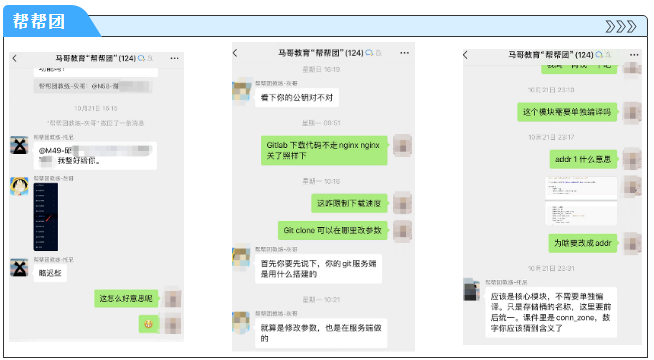The image size is (654, 360).
Task: Open the avatar beside 看下你的公钥对不对
Action: click(x=241, y=91)
